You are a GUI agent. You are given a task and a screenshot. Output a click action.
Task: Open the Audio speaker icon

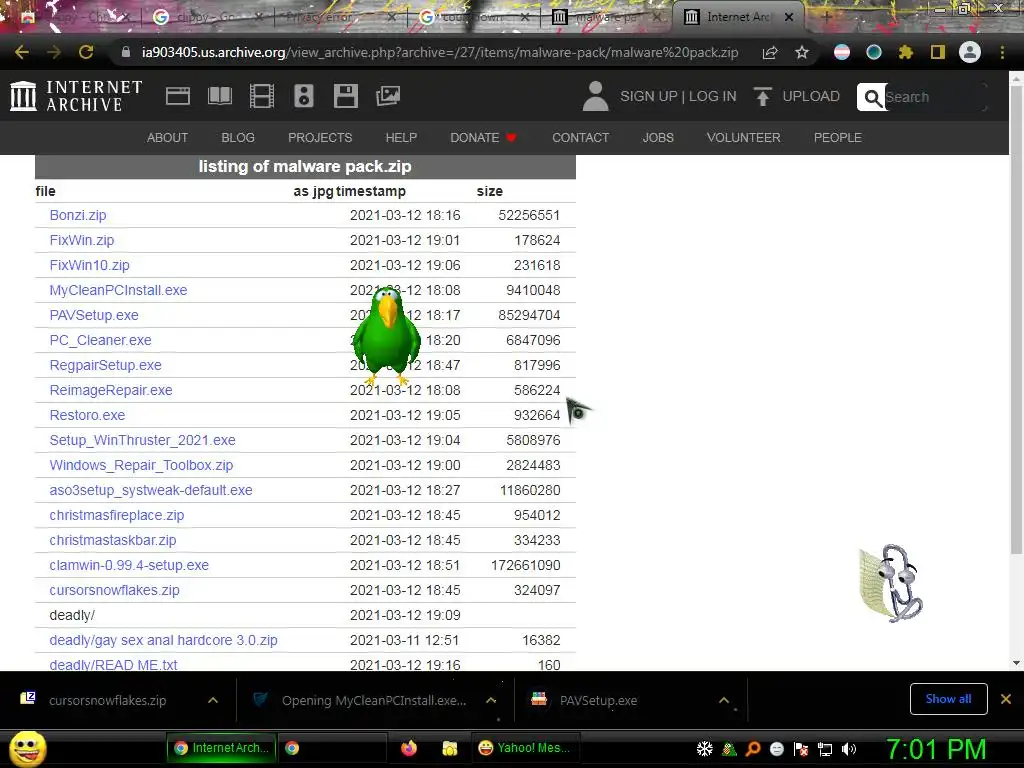(304, 96)
